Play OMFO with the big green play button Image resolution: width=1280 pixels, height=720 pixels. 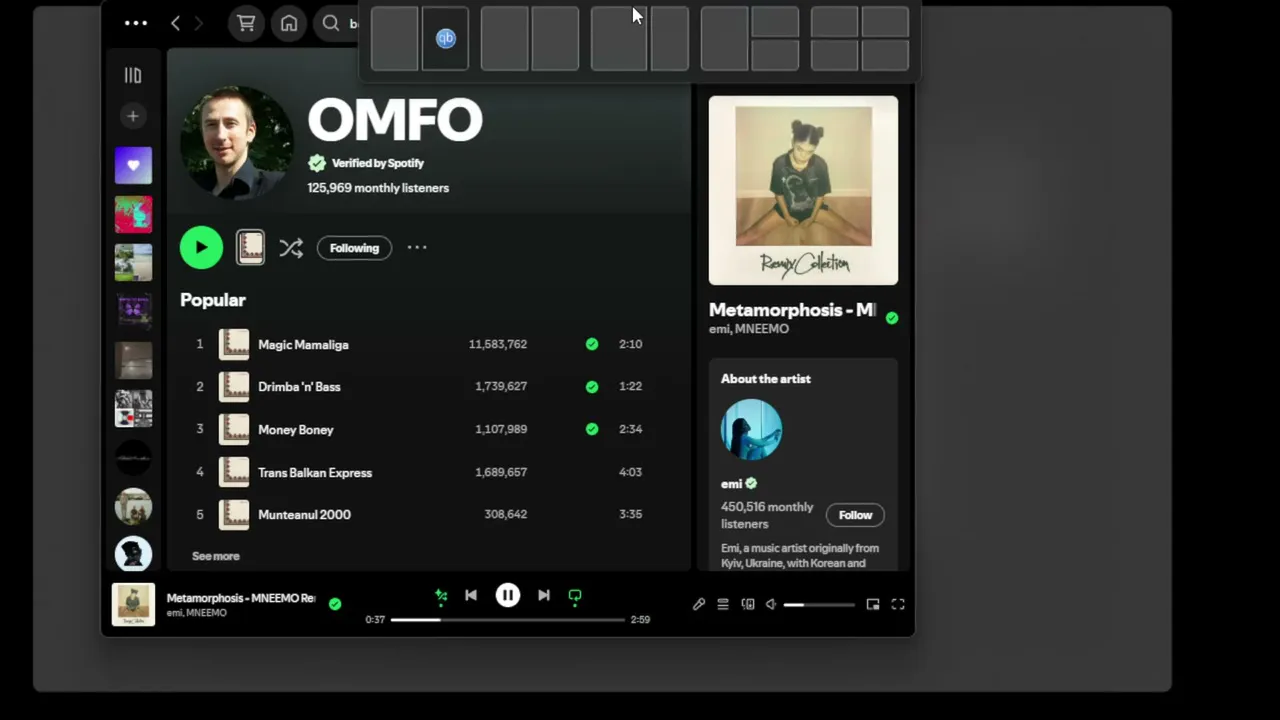pyautogui.click(x=201, y=248)
